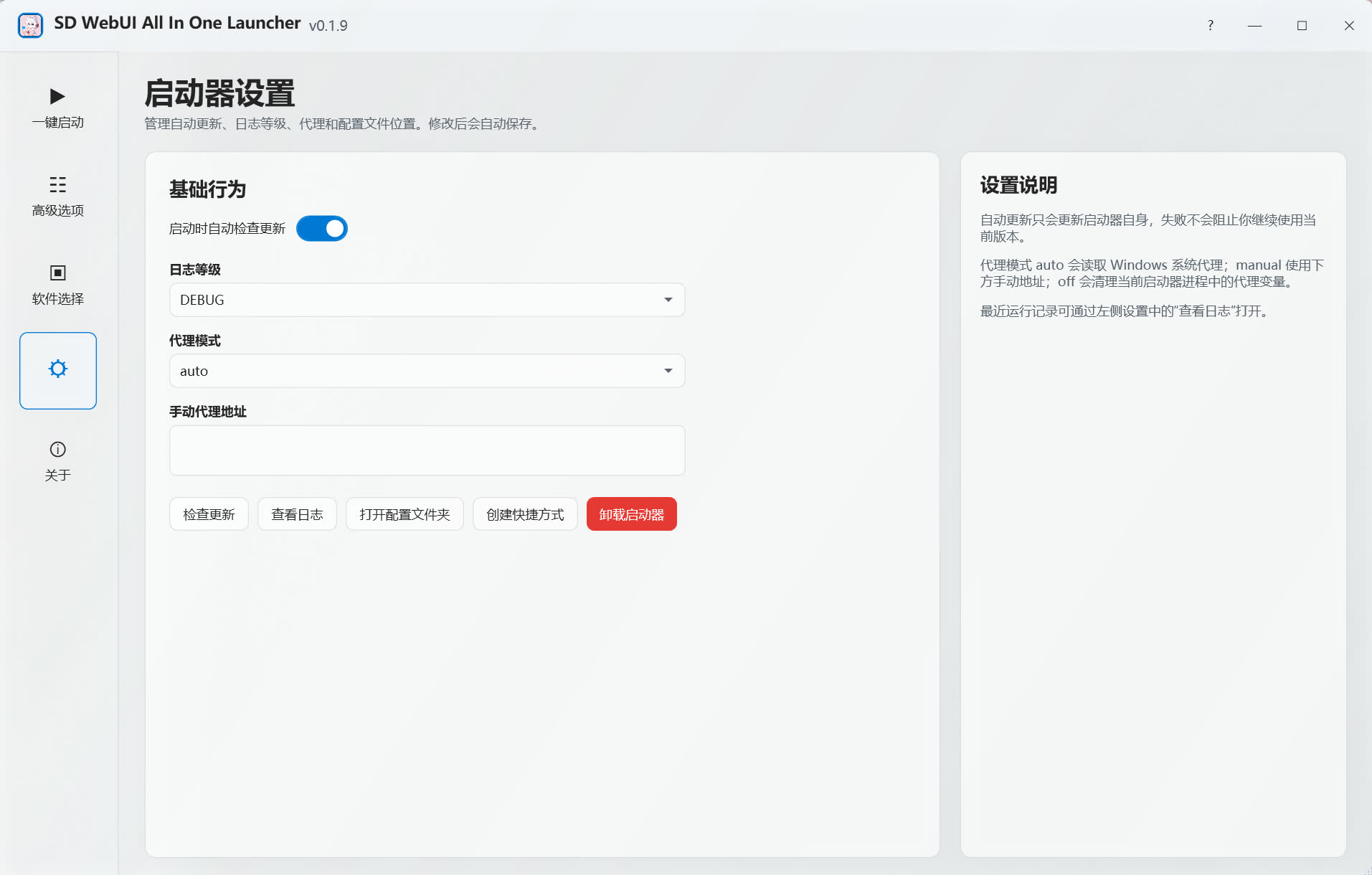1372x875 pixels.
Task: Click the 打开配置文件夹 button
Action: click(x=404, y=514)
